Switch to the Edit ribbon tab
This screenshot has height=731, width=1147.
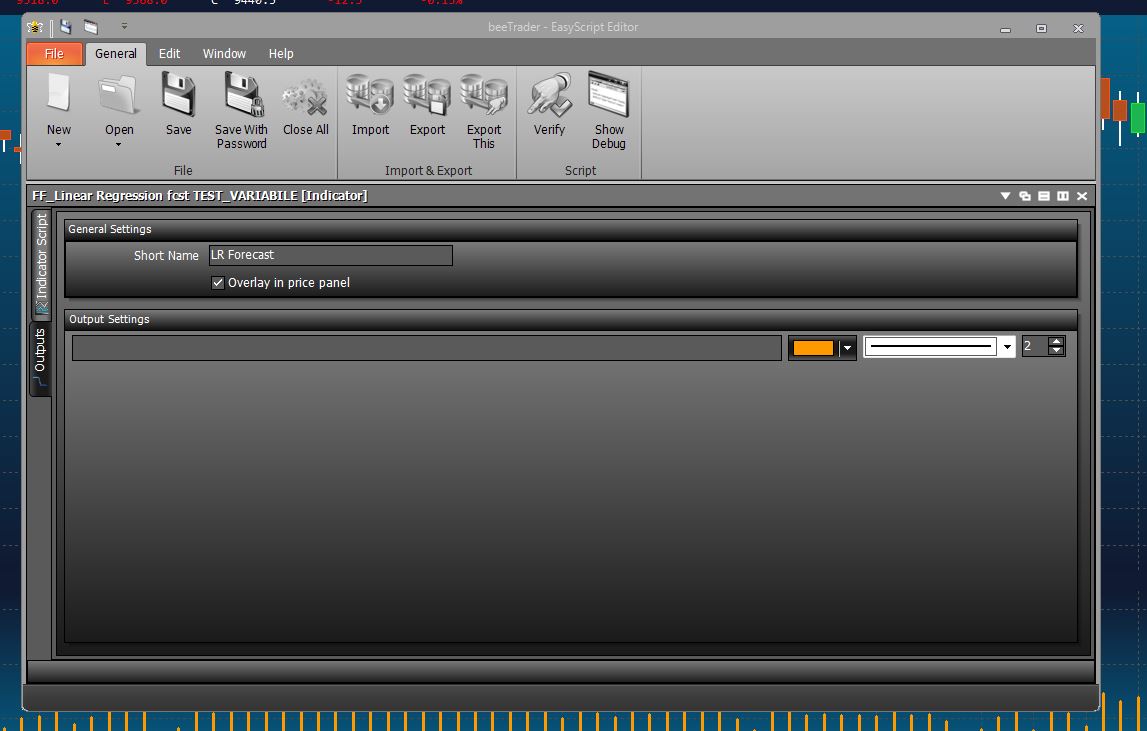pyautogui.click(x=169, y=53)
